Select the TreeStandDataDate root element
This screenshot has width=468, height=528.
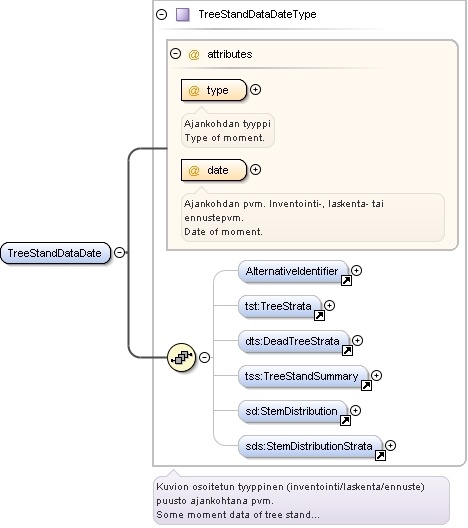point(56,253)
